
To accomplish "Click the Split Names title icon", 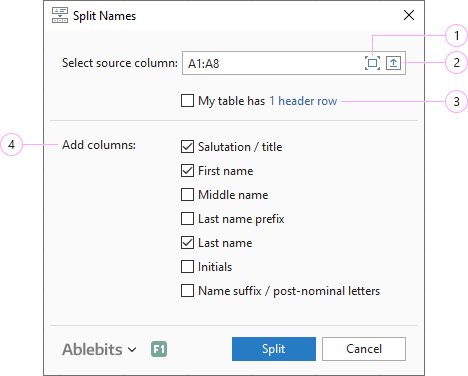I will pos(60,15).
